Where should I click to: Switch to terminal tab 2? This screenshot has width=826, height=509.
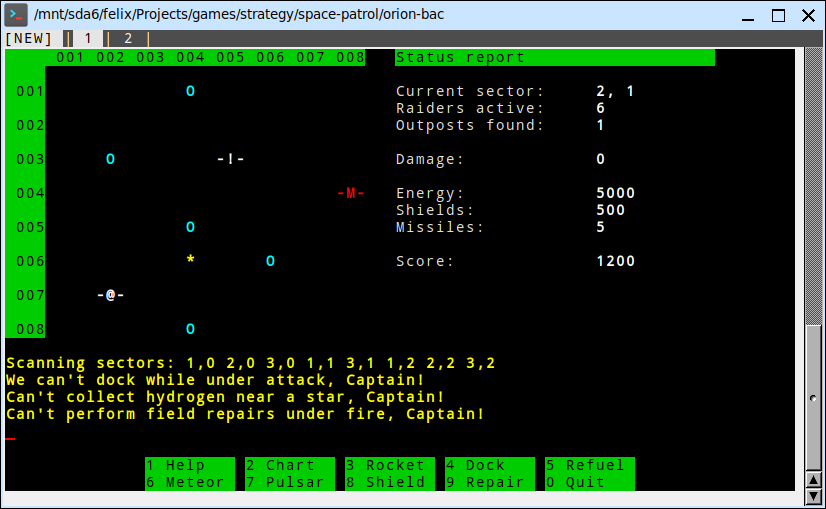click(x=128, y=38)
